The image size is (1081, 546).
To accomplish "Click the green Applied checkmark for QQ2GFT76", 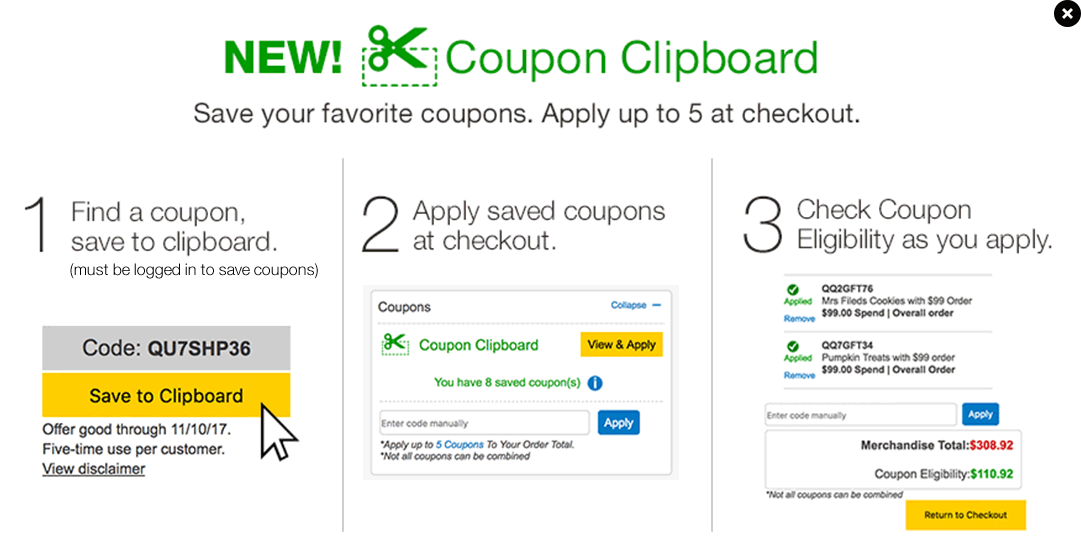I will point(793,290).
